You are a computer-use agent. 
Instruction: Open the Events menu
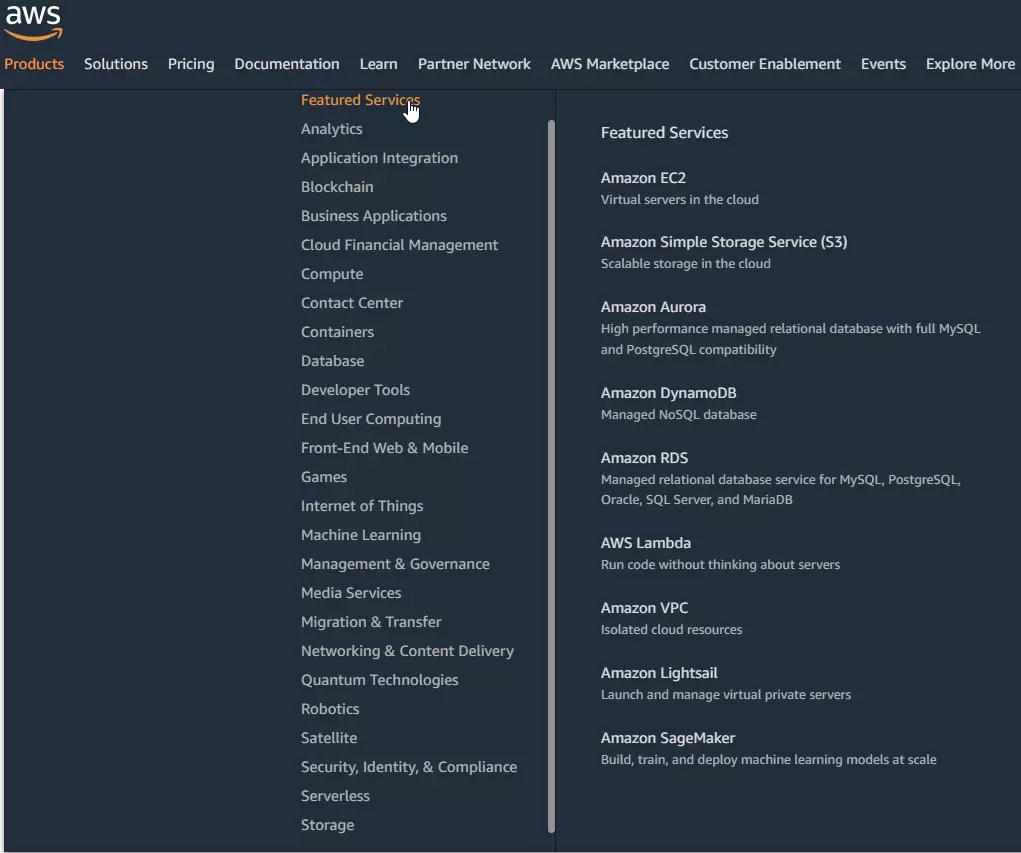pos(883,64)
